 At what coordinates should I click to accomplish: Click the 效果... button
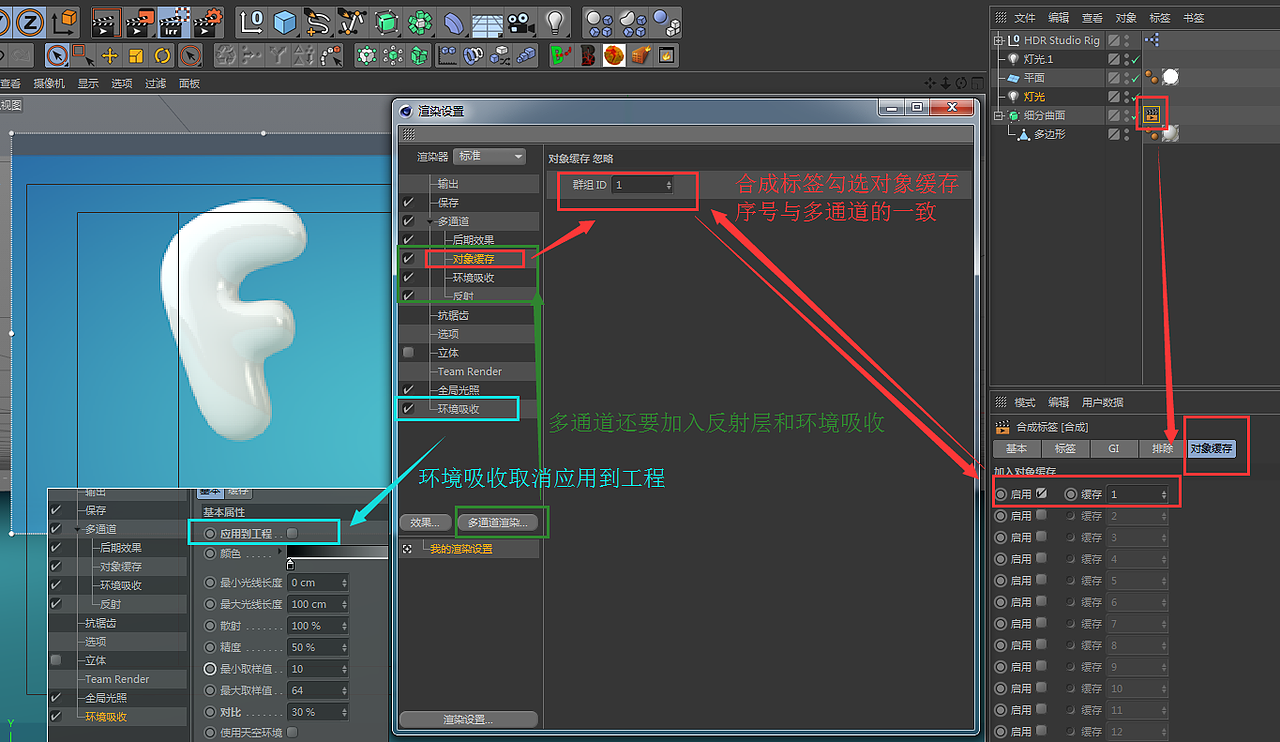(x=425, y=522)
